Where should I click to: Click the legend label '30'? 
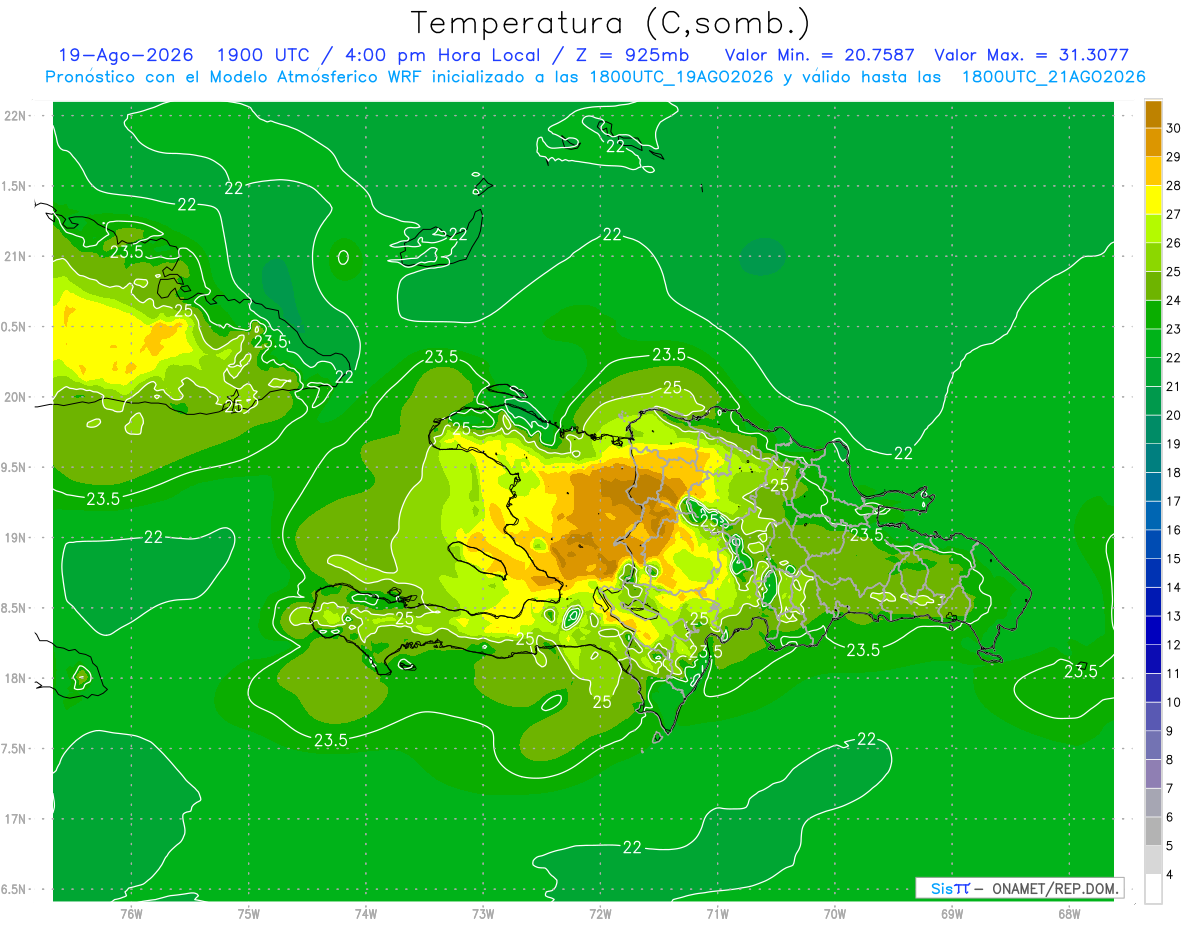[1174, 129]
